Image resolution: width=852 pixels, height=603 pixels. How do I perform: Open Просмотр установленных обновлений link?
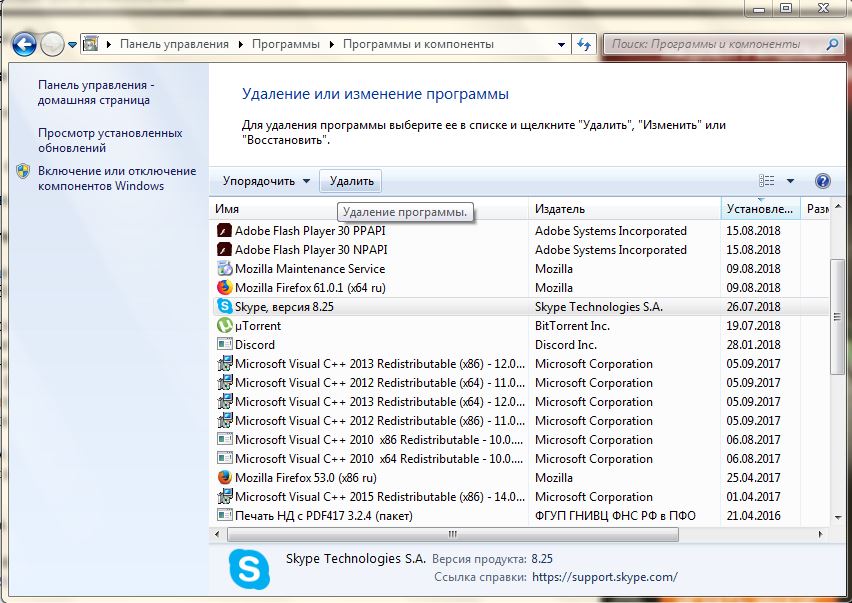(110, 140)
